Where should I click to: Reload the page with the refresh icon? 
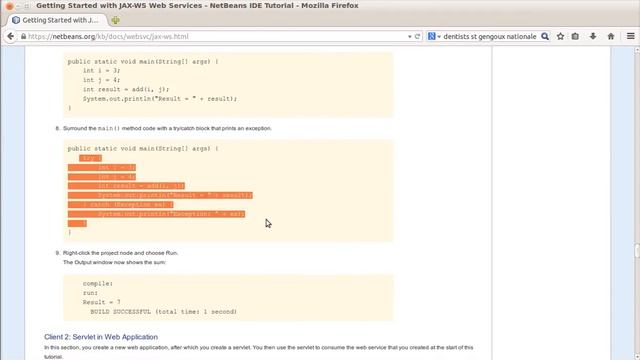(x=417, y=36)
